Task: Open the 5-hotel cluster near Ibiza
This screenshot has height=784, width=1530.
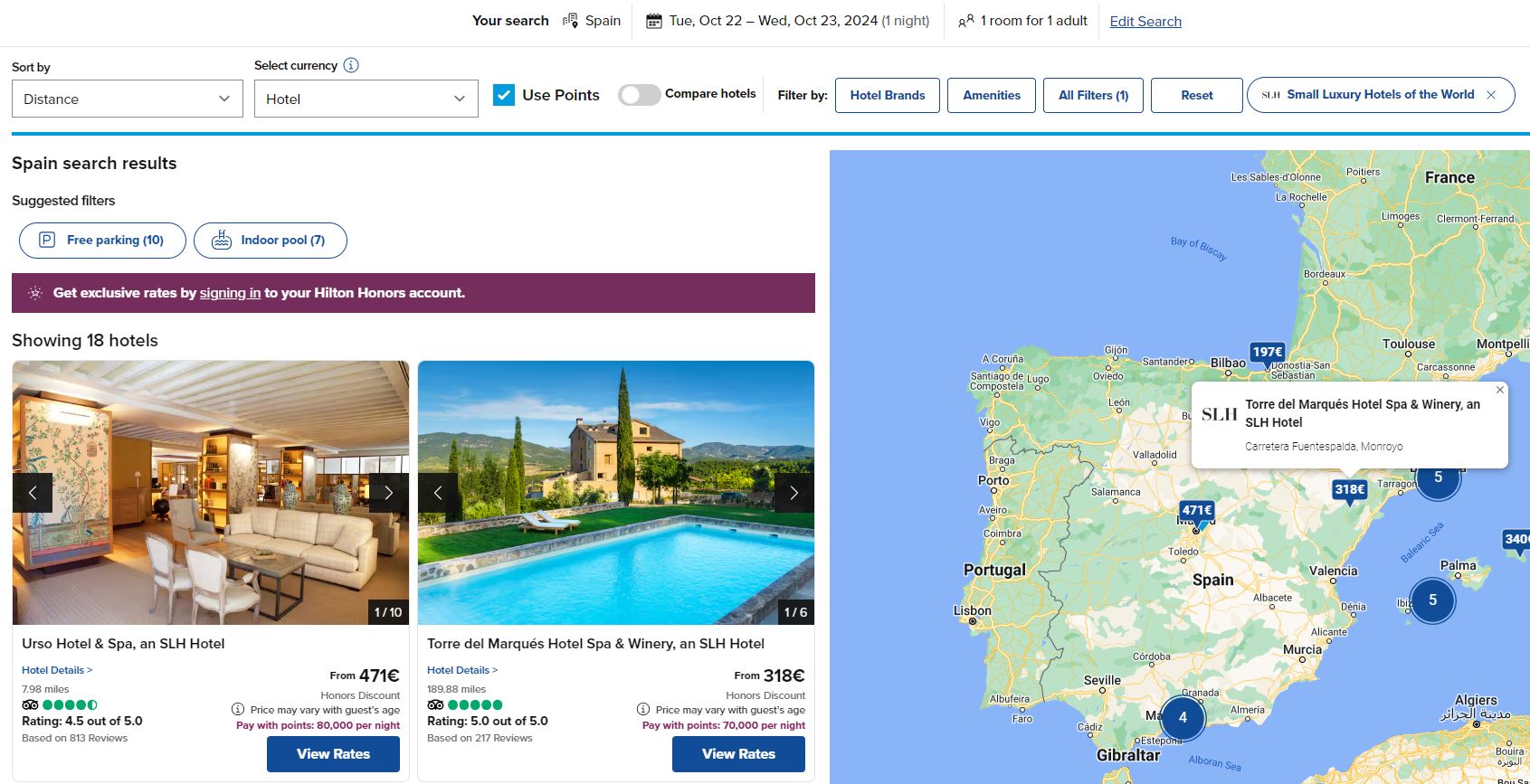Action: [x=1432, y=600]
